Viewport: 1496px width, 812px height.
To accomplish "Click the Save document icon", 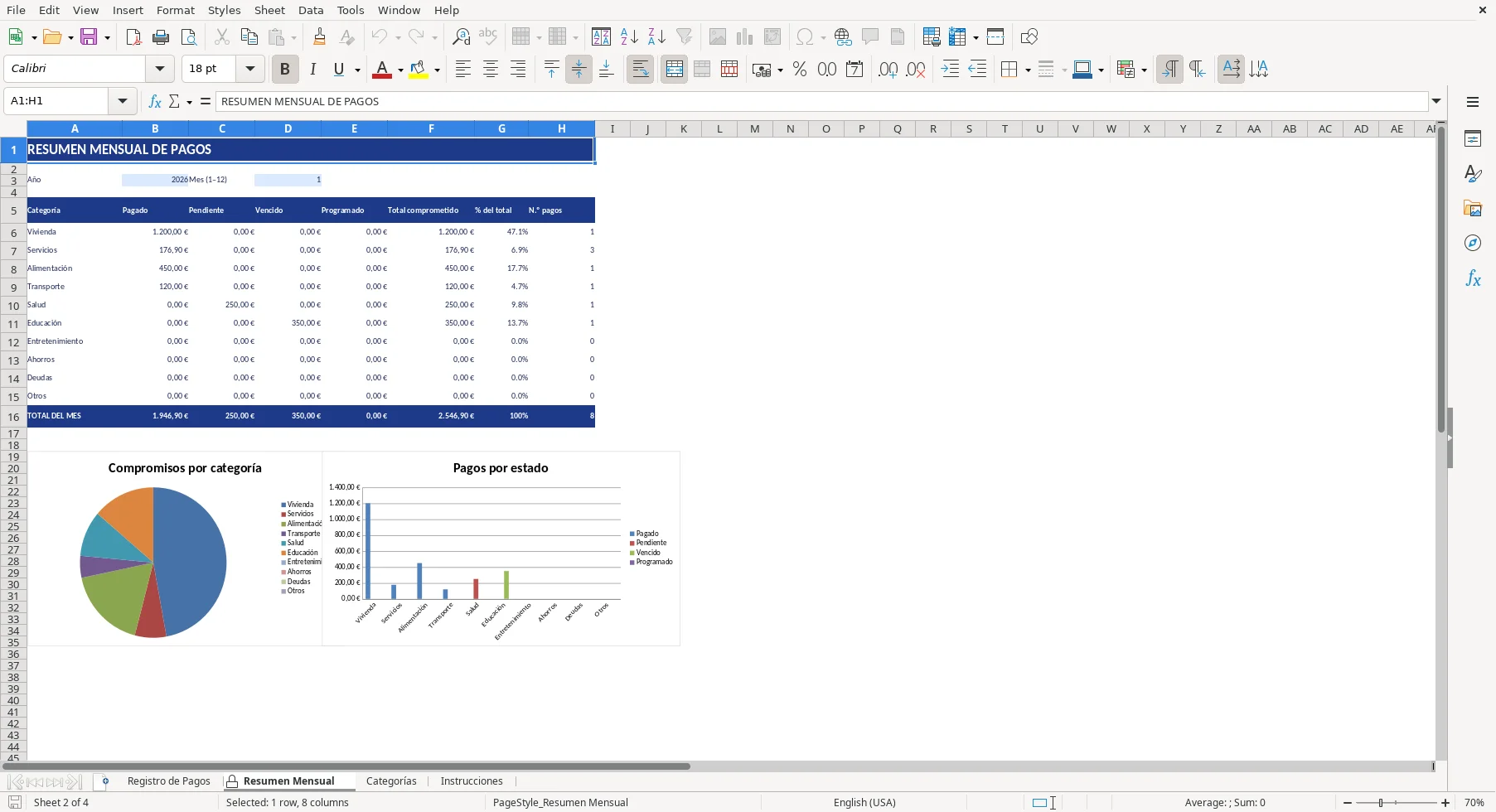I will [x=89, y=36].
